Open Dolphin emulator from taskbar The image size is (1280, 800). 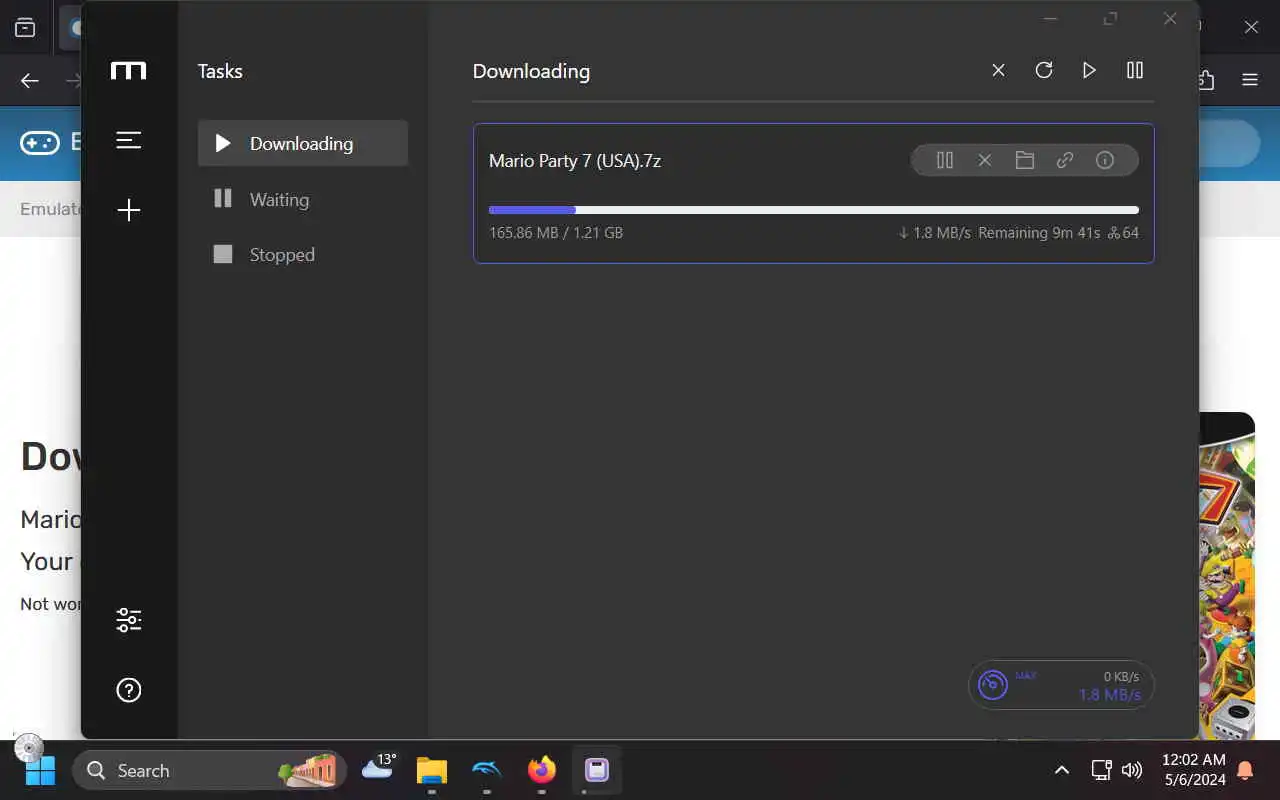487,770
